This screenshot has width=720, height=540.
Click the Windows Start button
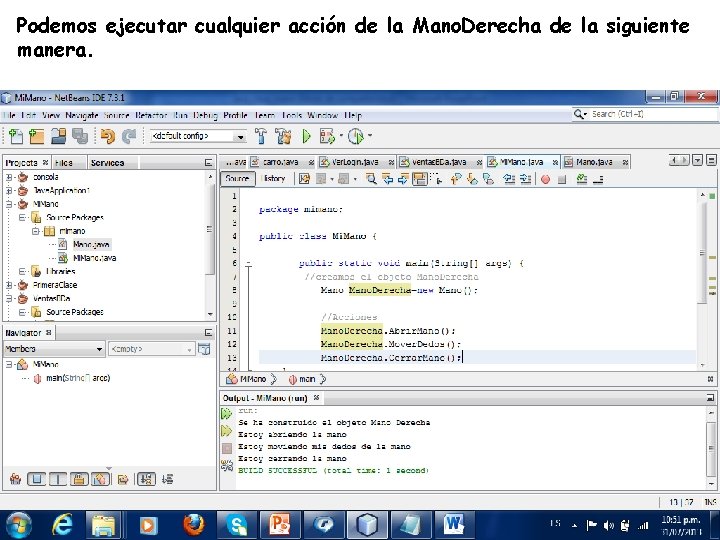pos(19,524)
